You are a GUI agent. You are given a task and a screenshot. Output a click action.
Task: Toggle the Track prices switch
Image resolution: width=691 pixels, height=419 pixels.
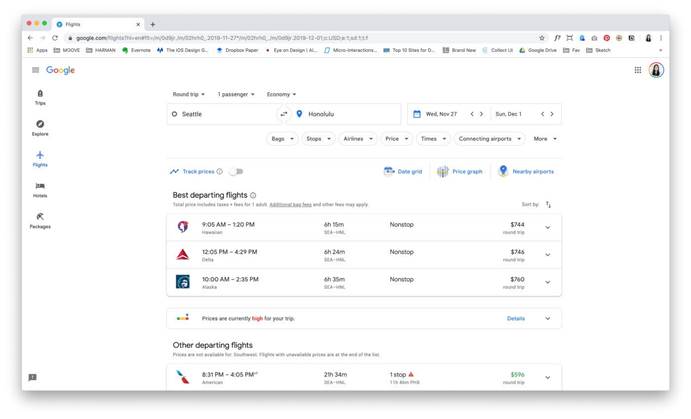(236, 171)
